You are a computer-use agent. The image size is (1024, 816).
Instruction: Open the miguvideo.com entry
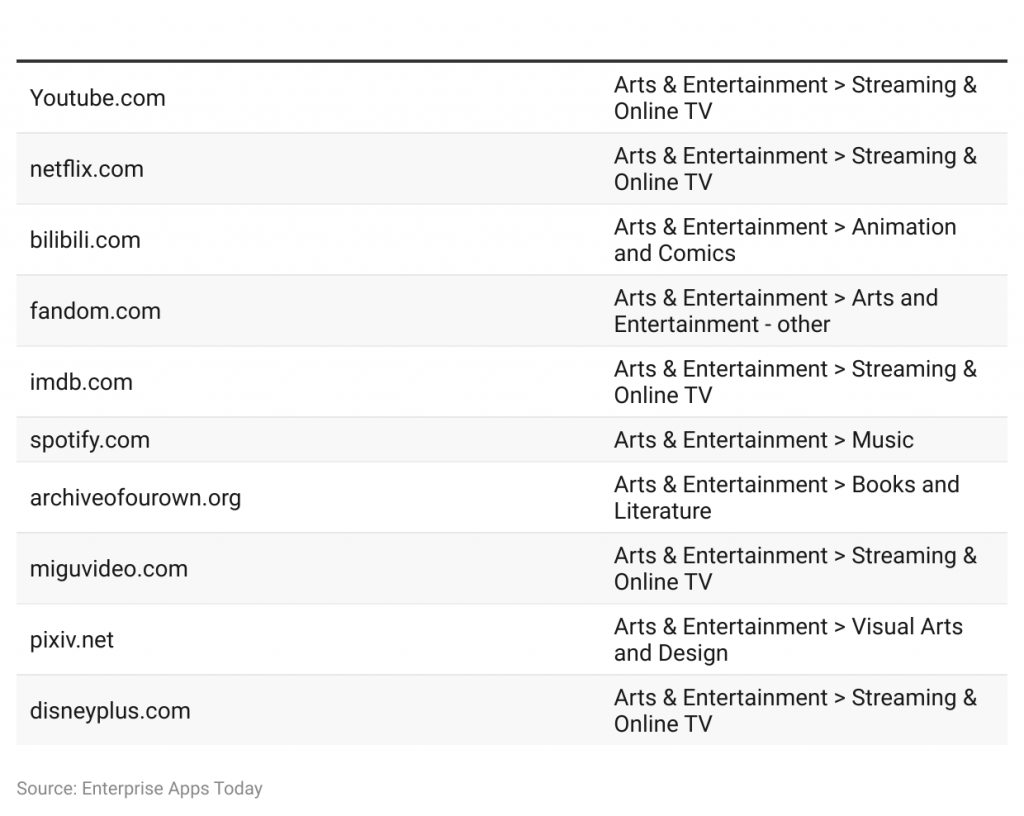109,569
